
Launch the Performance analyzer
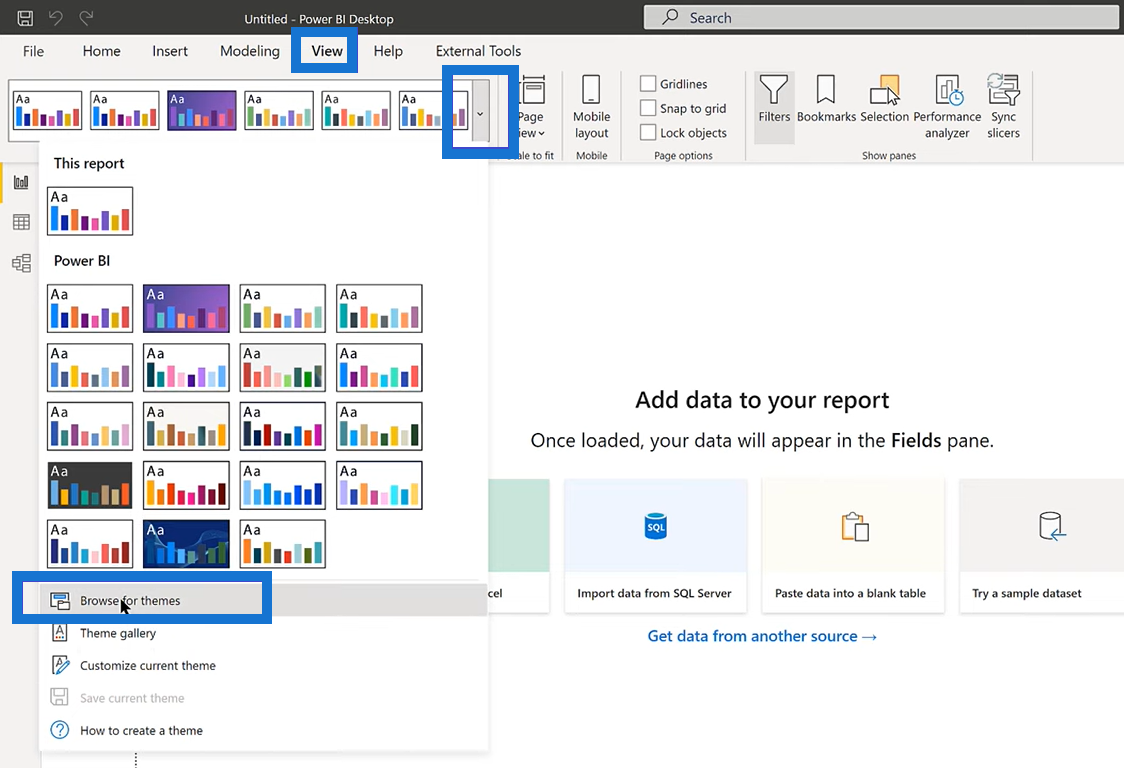pyautogui.click(x=947, y=107)
